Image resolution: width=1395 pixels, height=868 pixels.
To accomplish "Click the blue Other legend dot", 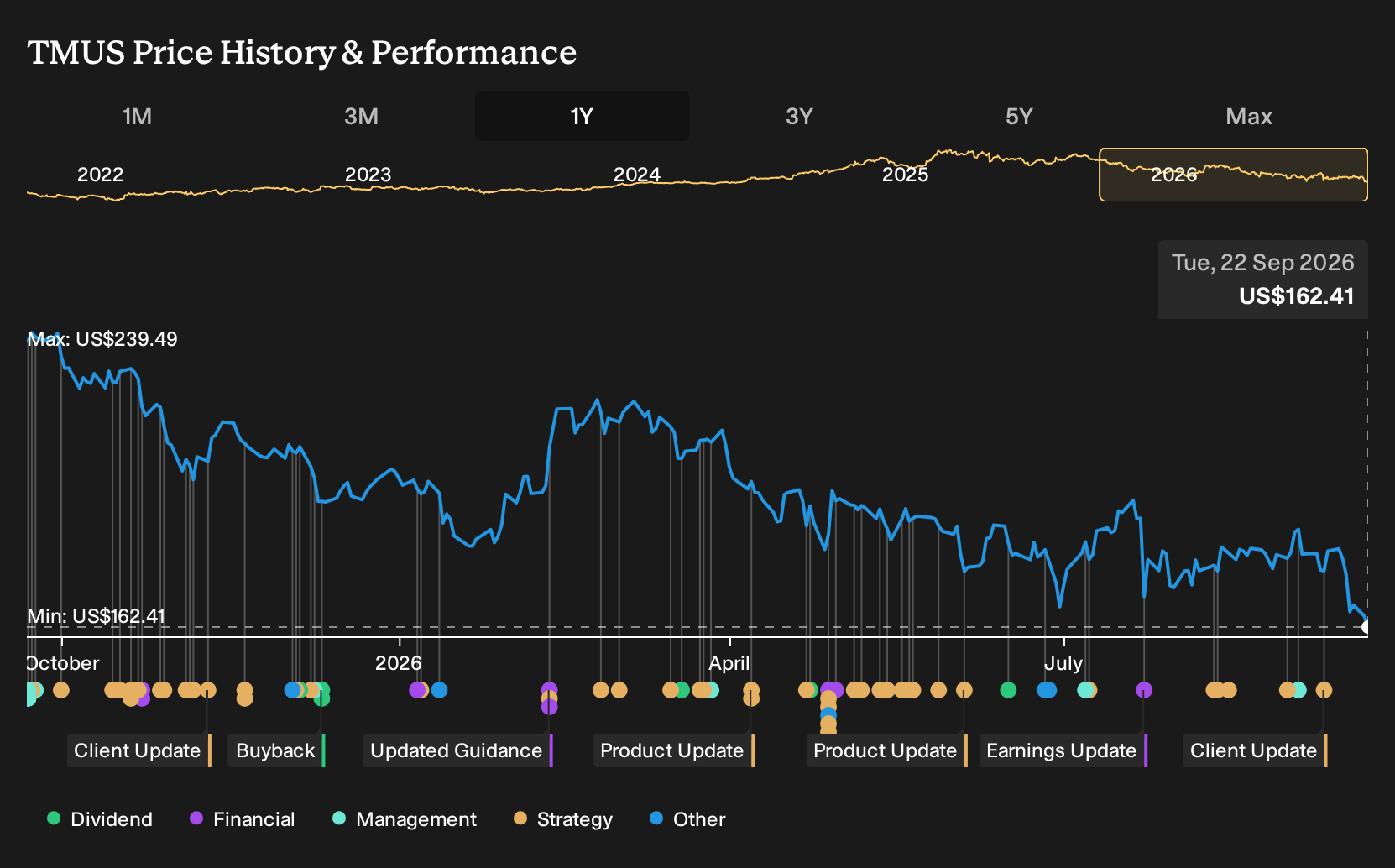I will pyautogui.click(x=656, y=818).
